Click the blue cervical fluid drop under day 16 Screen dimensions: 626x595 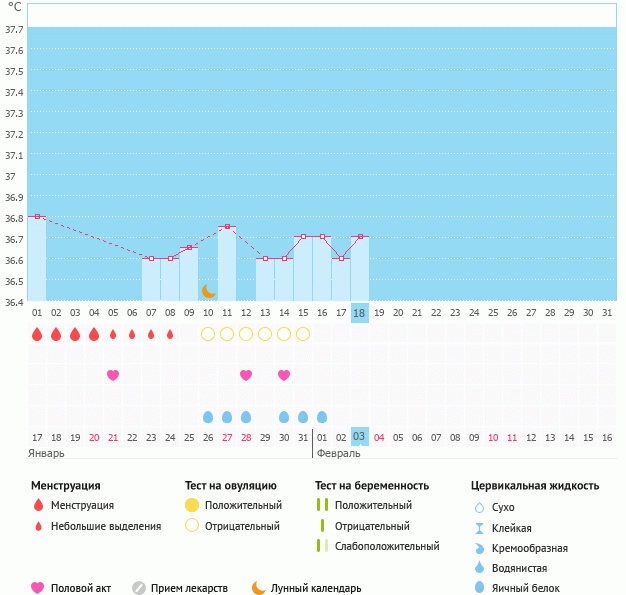click(x=322, y=417)
